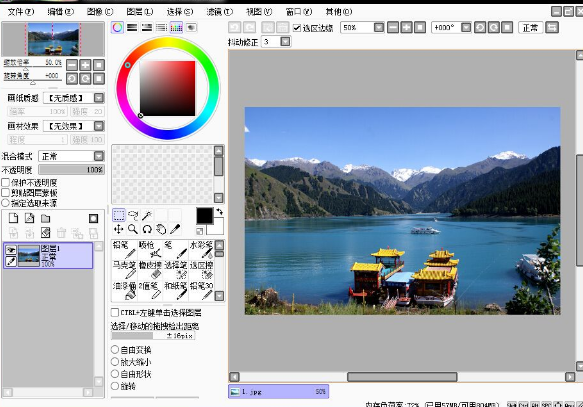Choose the 铅笔30 brush
This screenshot has width=583, height=407.
(x=201, y=290)
